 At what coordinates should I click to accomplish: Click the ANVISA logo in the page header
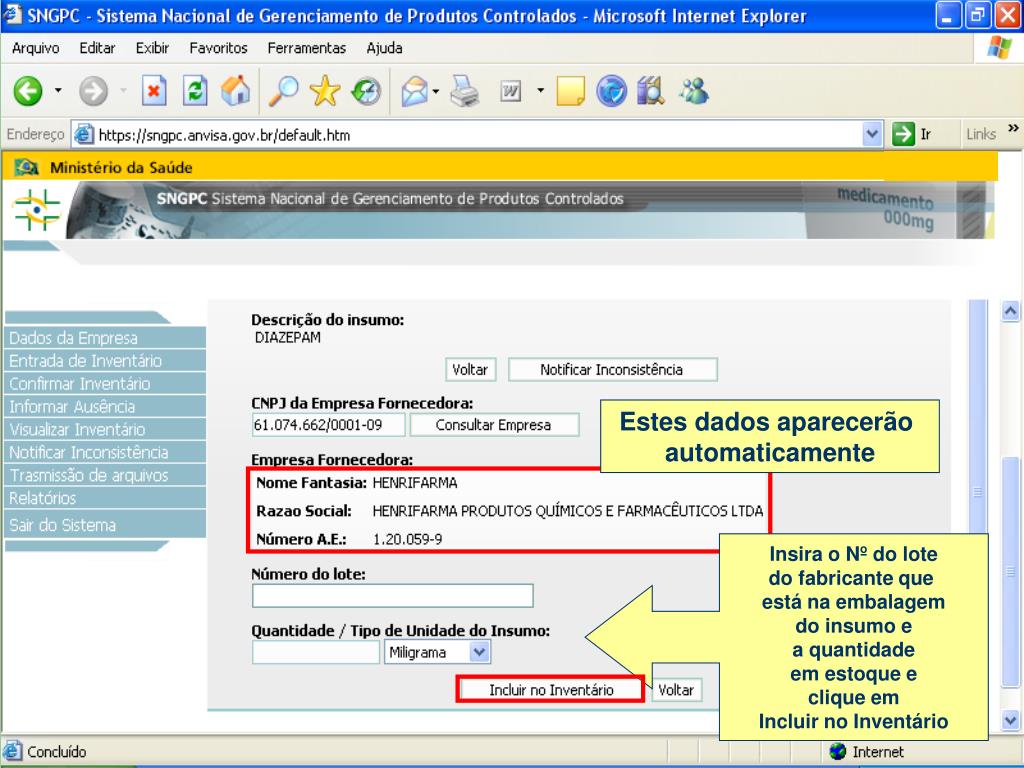(37, 210)
